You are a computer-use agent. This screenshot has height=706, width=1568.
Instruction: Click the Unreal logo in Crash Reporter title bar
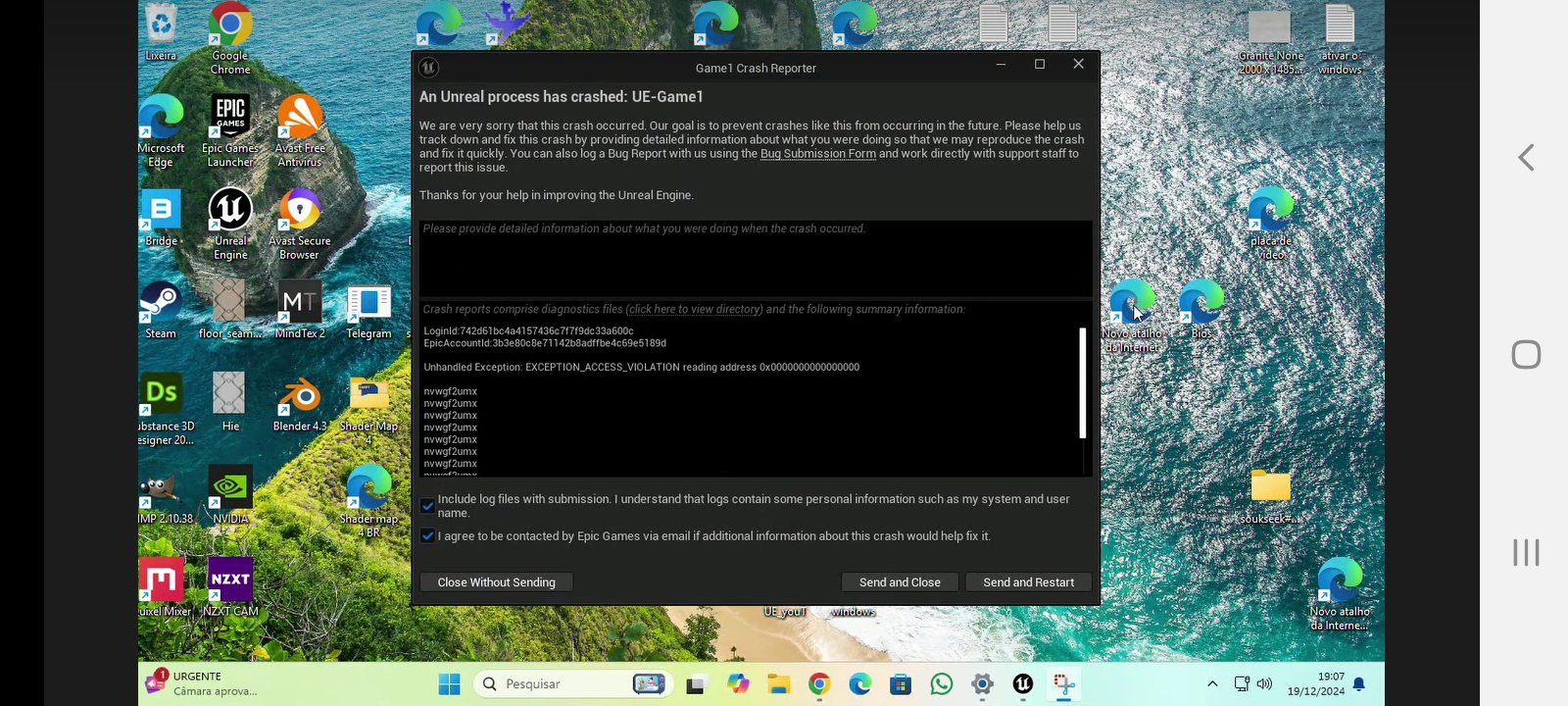click(x=428, y=68)
